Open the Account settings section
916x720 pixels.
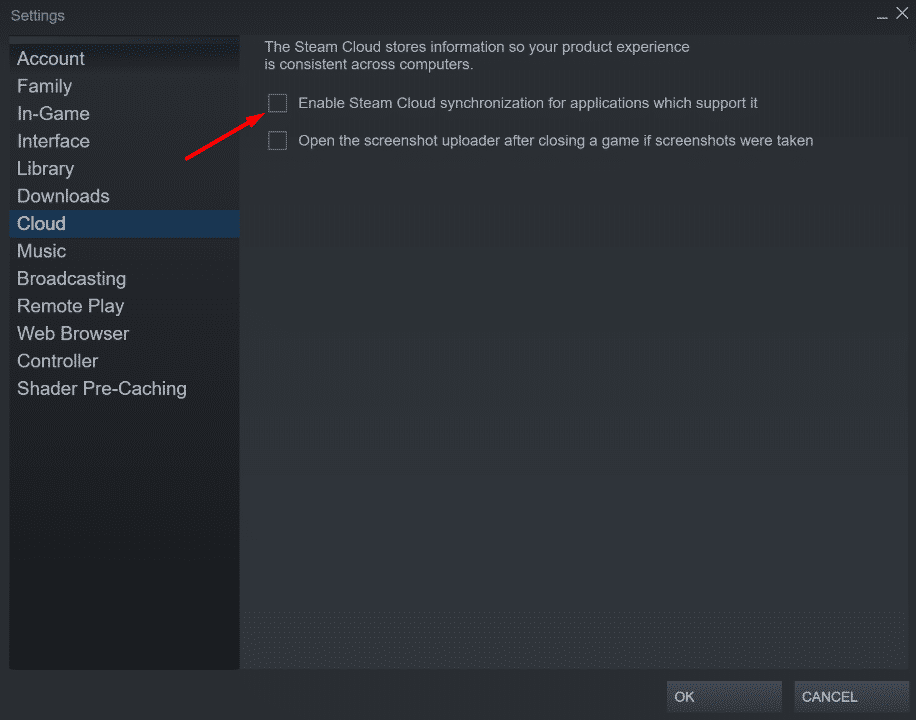coord(50,58)
